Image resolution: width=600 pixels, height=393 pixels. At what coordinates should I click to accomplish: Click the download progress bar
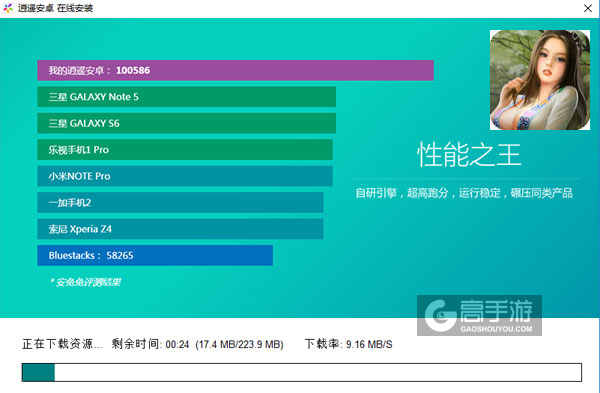click(302, 372)
